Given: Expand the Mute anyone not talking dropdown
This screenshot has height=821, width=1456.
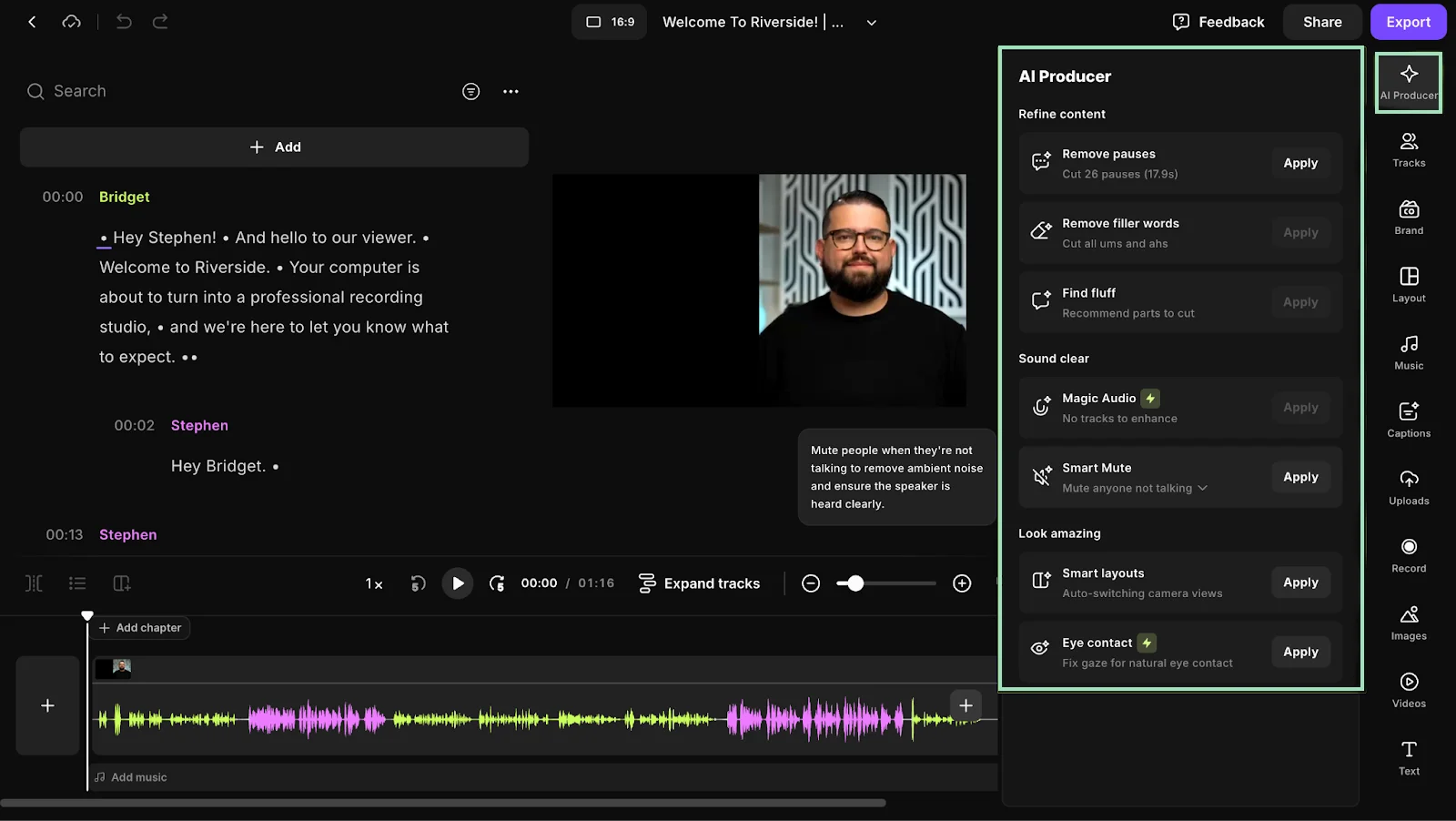Looking at the screenshot, I should click(x=1203, y=488).
